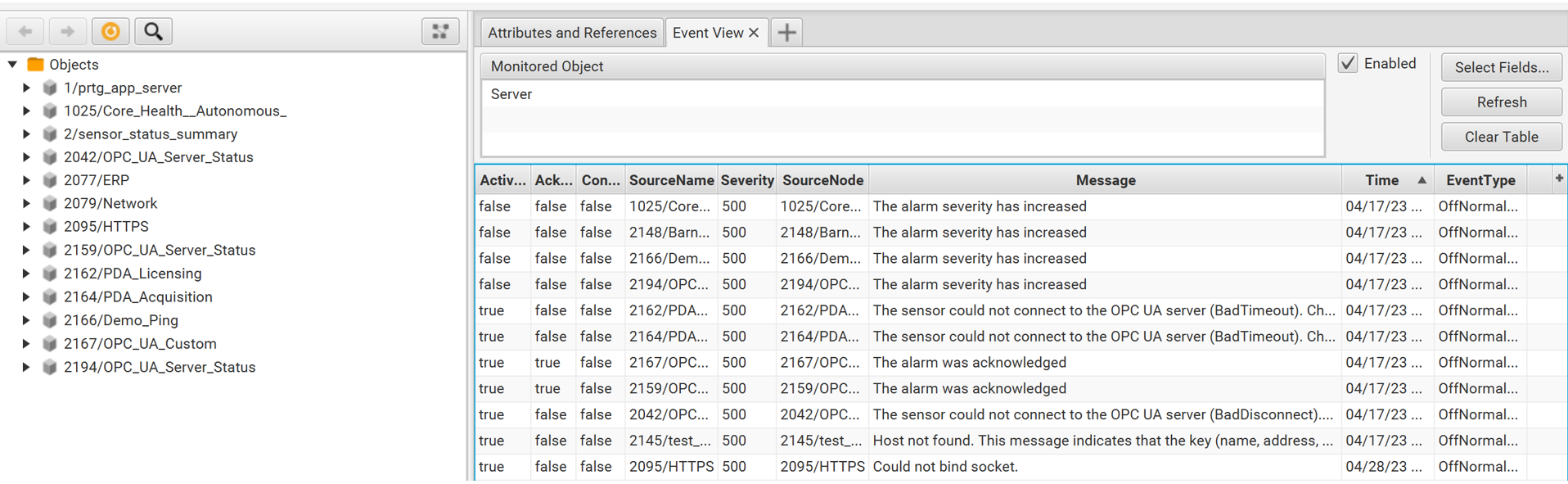Select the 2166/Demo_Ping node cube icon

(50, 320)
